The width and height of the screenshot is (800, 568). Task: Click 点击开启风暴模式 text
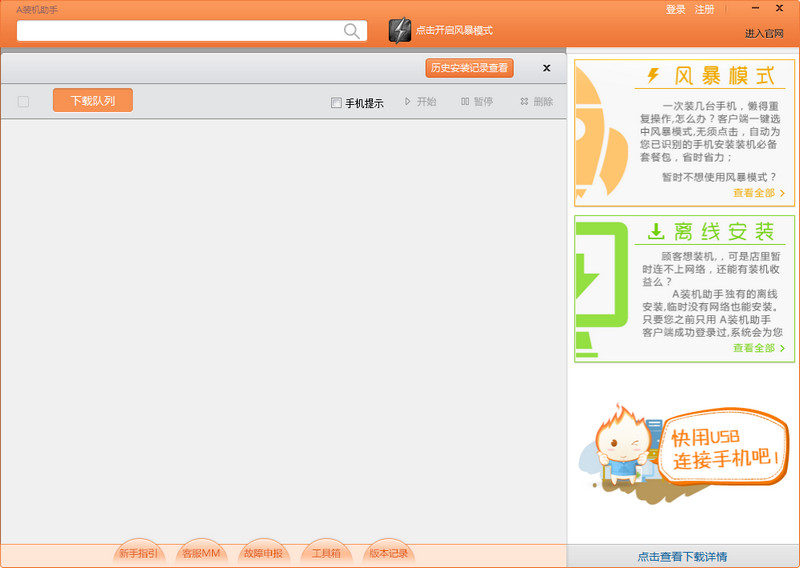coord(454,31)
